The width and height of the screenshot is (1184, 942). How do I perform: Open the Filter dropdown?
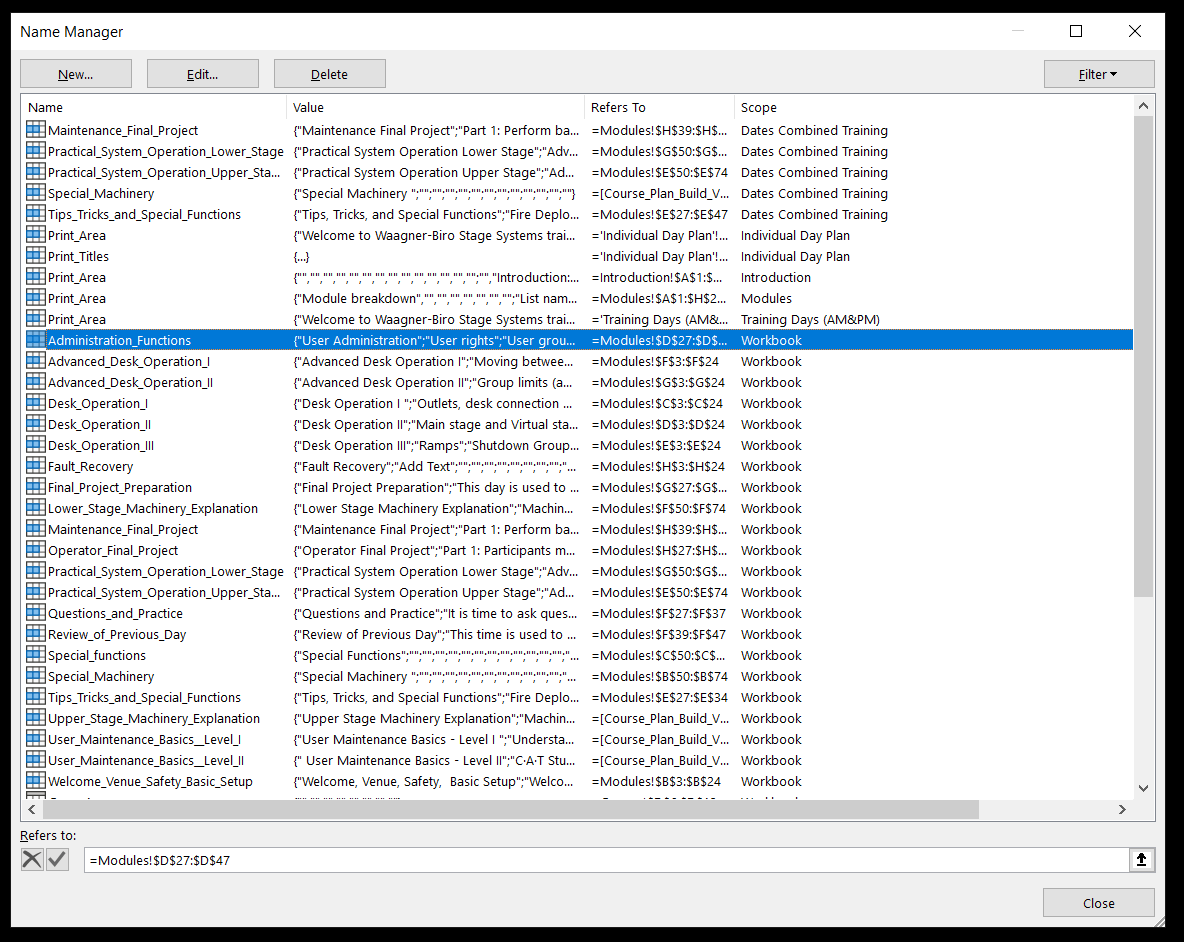pos(1098,73)
